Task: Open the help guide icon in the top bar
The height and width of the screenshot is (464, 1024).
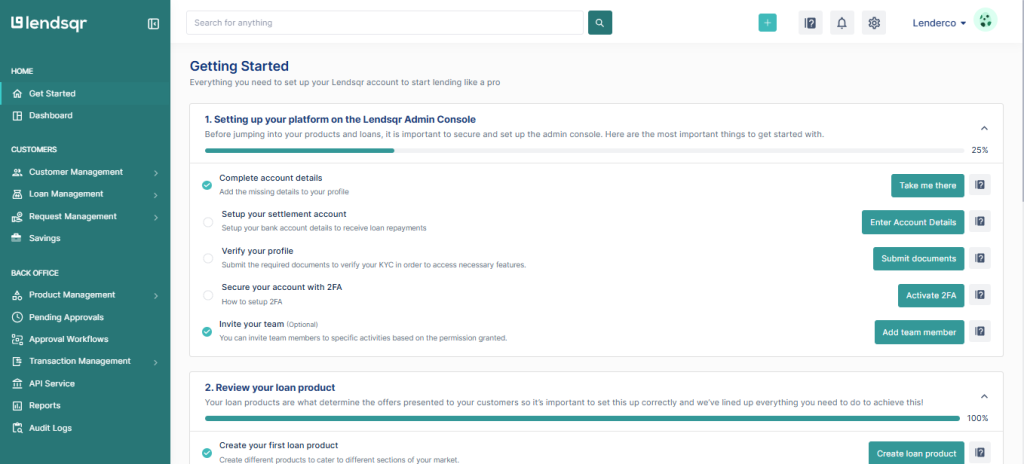Action: 810,23
